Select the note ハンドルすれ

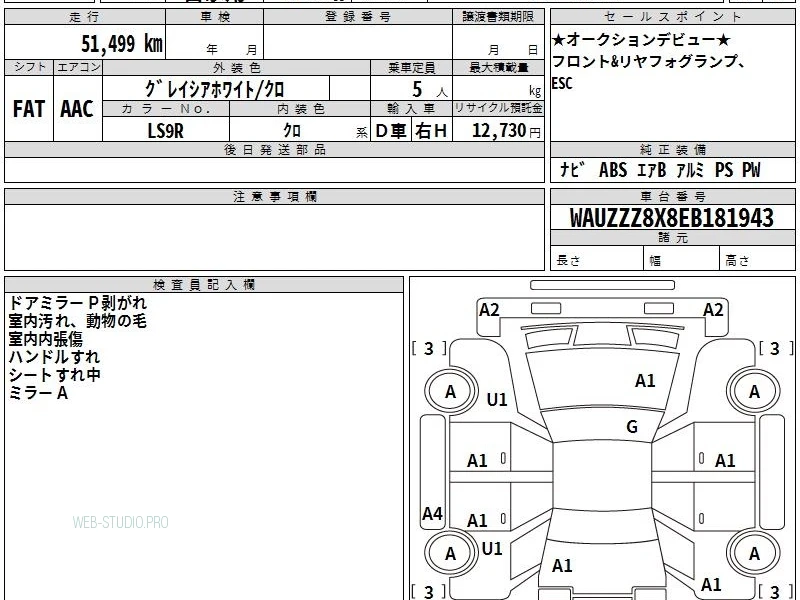(x=54, y=357)
